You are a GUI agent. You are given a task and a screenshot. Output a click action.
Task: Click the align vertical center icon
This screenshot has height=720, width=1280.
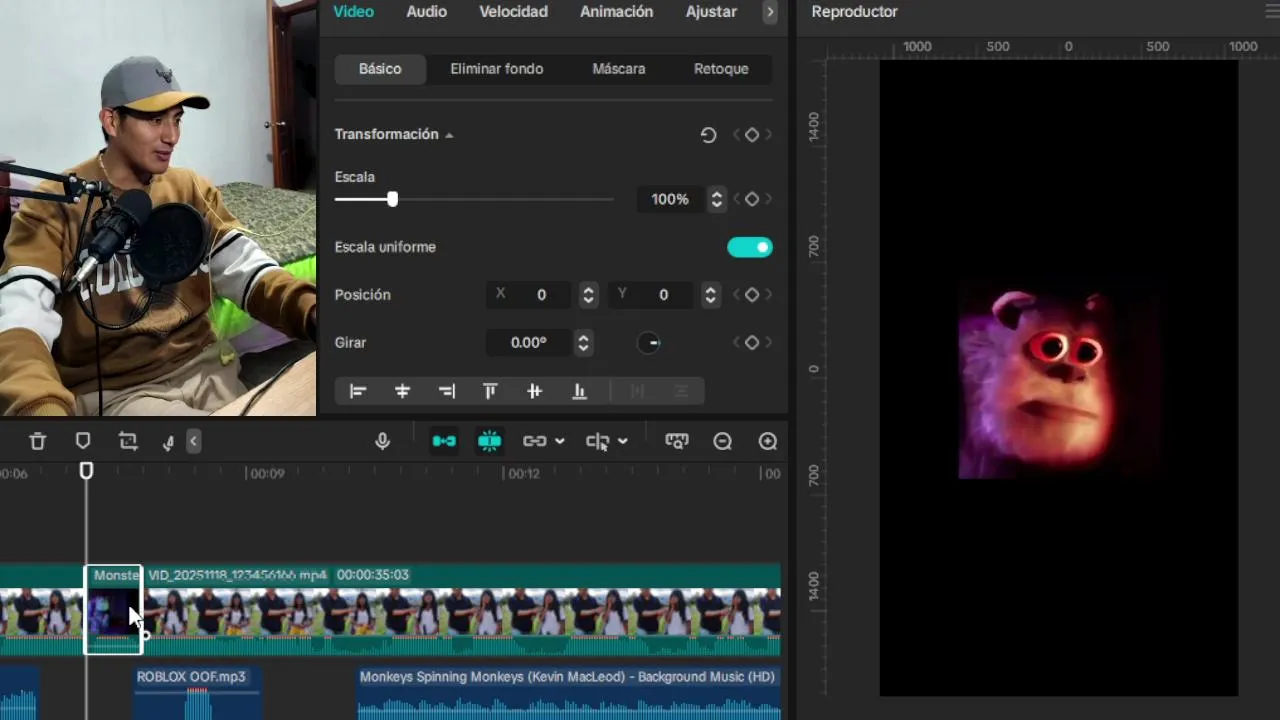click(534, 391)
